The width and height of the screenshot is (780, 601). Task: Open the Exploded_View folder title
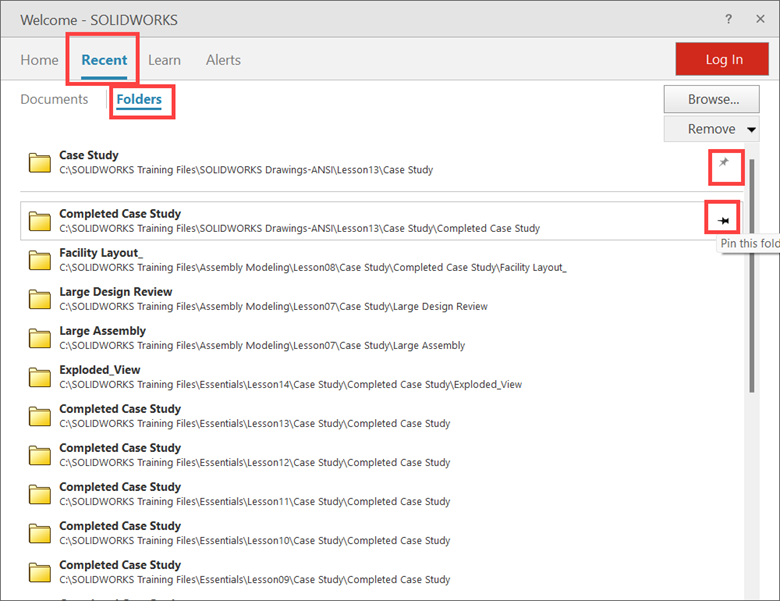pyautogui.click(x=100, y=370)
